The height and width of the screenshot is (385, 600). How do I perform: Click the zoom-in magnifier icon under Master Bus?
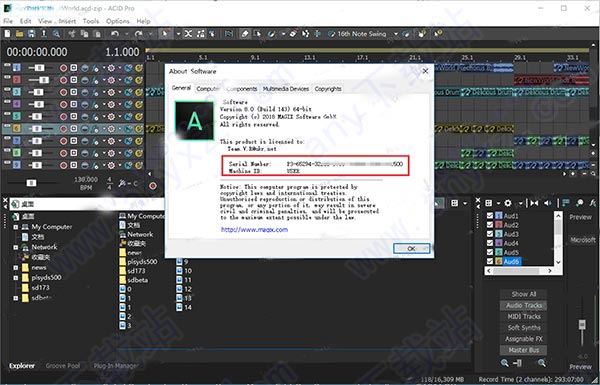pos(541,362)
